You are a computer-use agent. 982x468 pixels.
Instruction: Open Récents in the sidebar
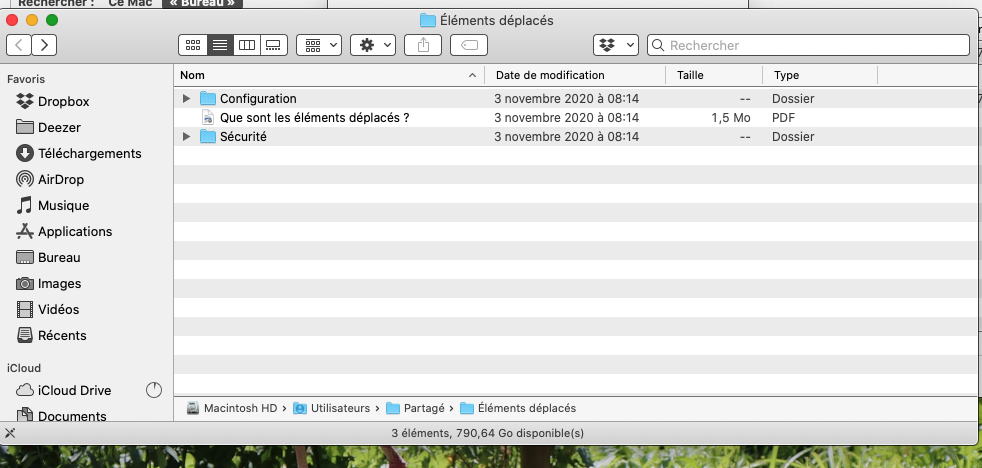click(51, 336)
